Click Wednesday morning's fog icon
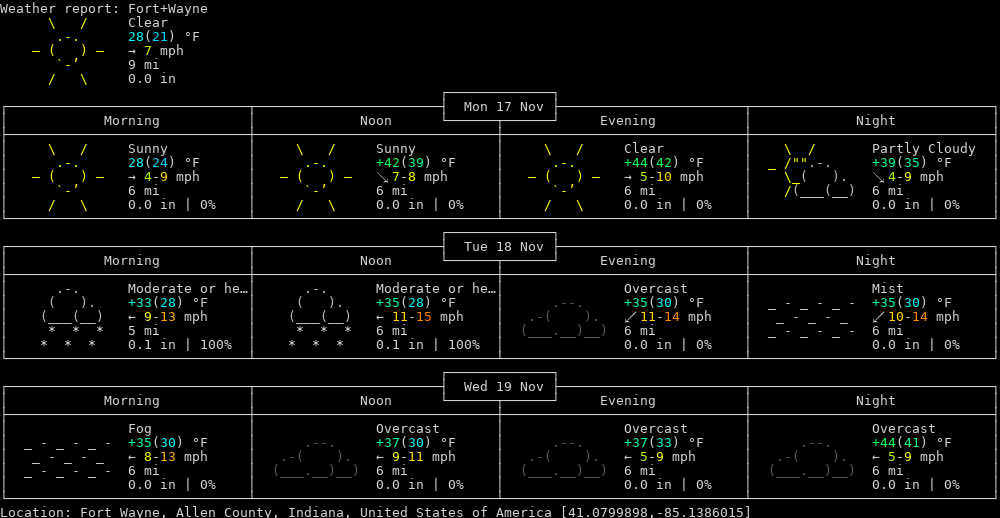The image size is (1000, 518). 68,457
